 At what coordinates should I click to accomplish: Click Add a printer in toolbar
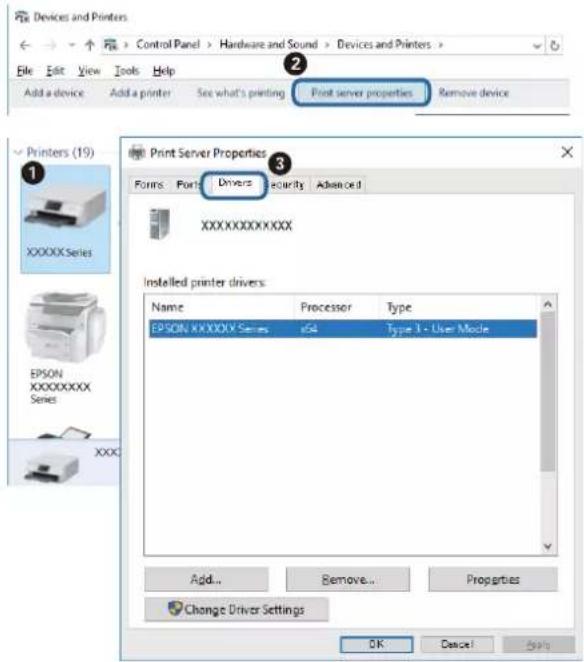[x=140, y=93]
